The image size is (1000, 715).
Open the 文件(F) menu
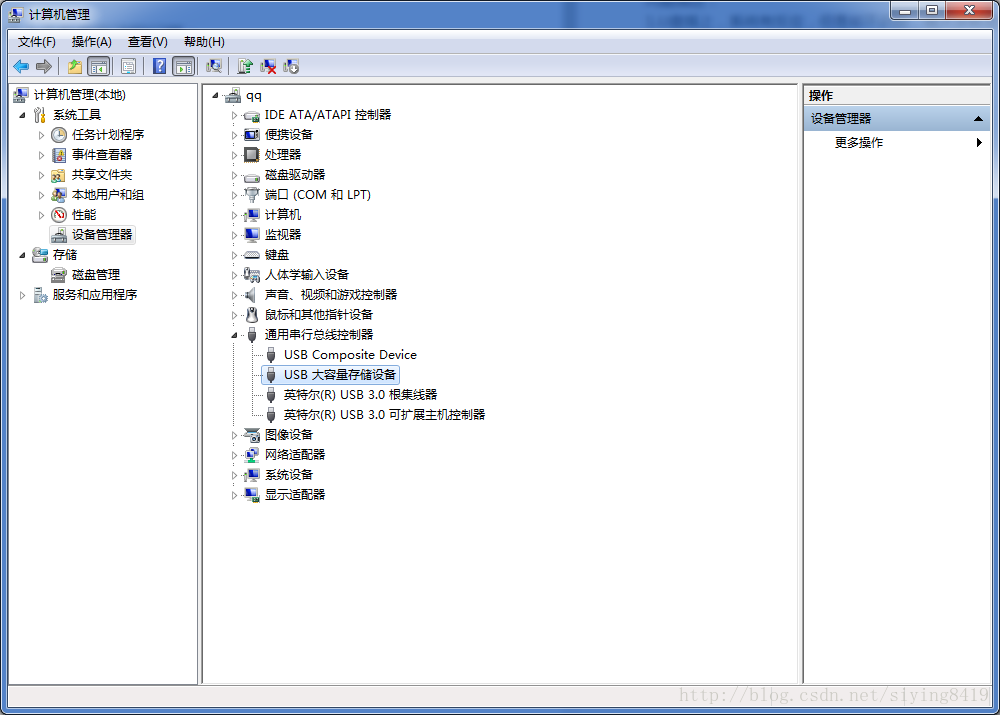coord(36,42)
